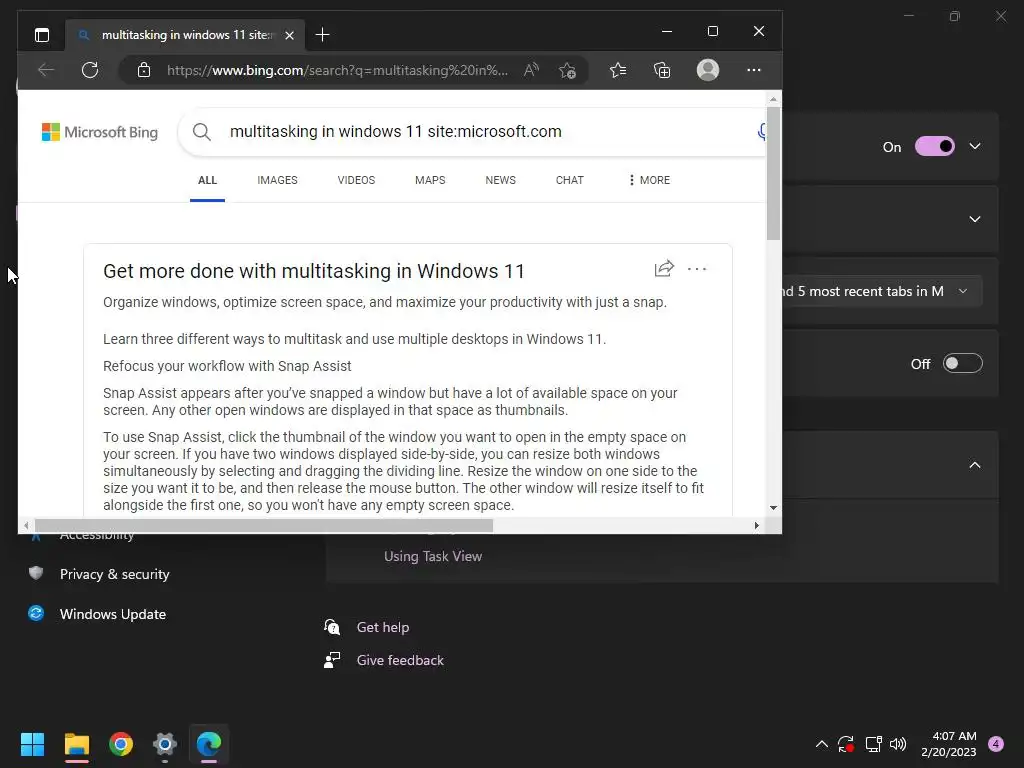
Task: Open Read aloud in address bar
Action: point(532,70)
